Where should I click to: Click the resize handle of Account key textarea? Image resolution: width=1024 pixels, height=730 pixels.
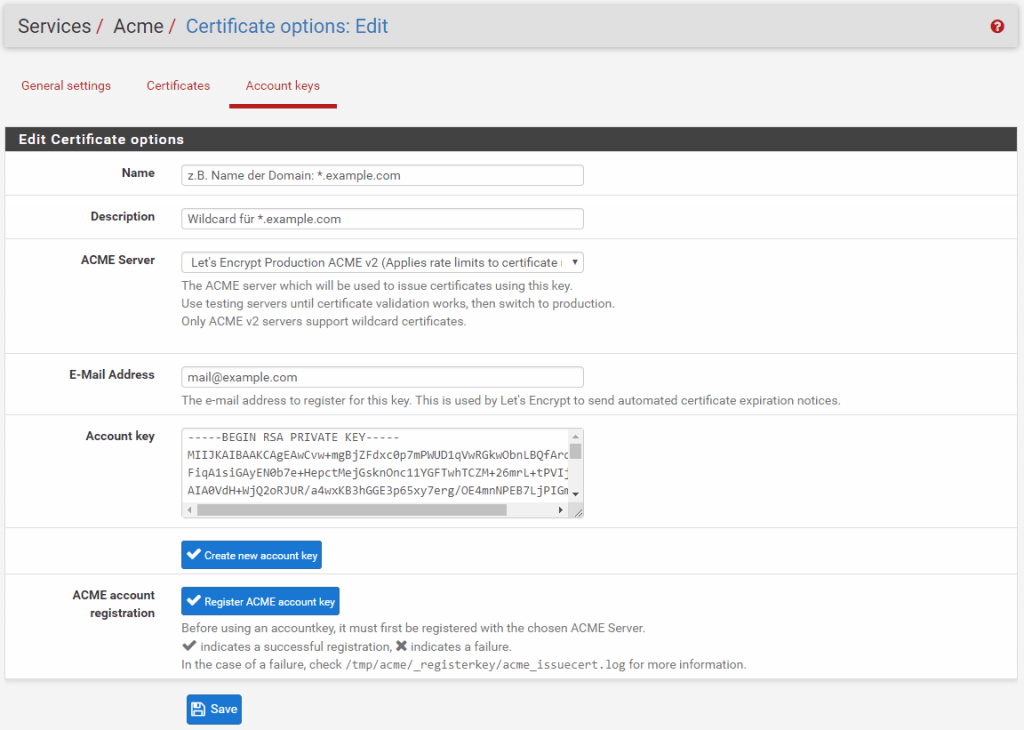tap(576, 511)
